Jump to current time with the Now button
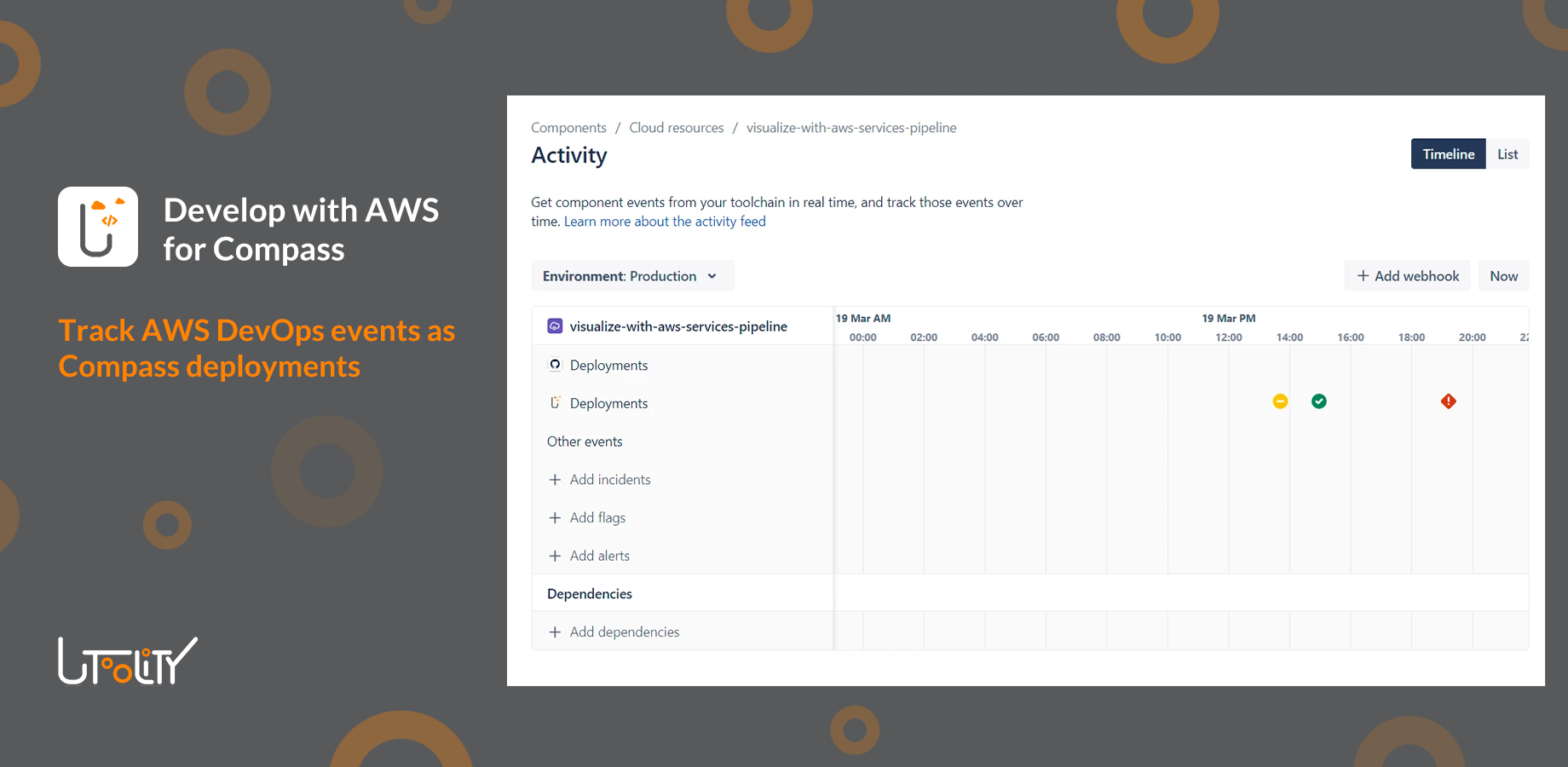The width and height of the screenshot is (1568, 767). pos(1503,275)
